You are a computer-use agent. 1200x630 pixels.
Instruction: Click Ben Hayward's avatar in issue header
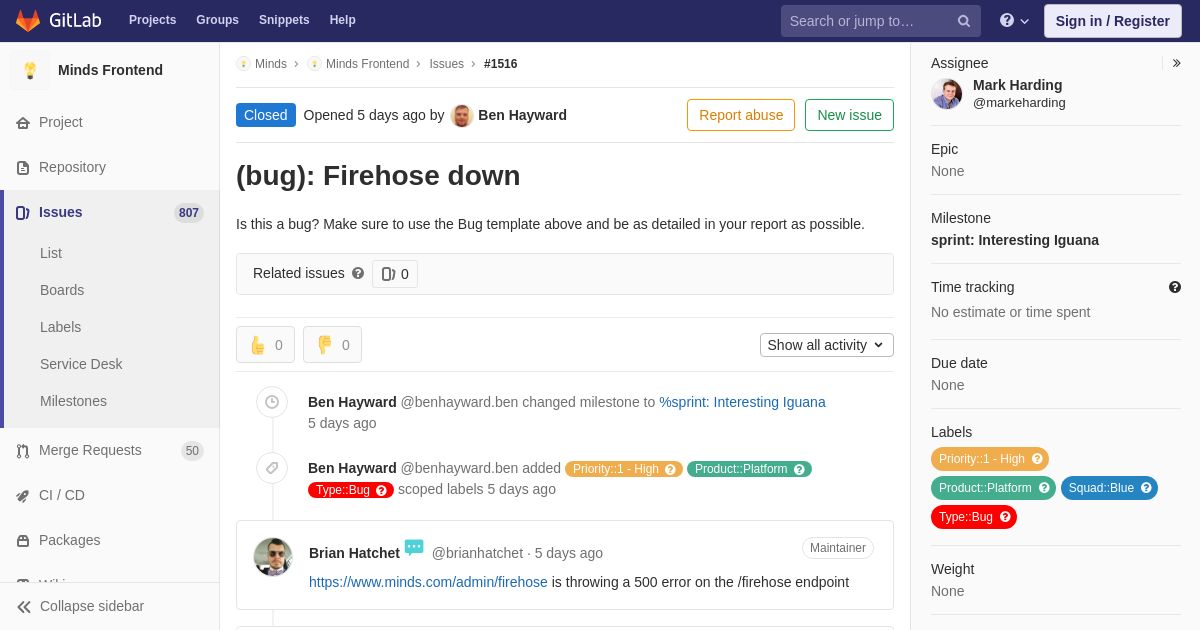462,115
